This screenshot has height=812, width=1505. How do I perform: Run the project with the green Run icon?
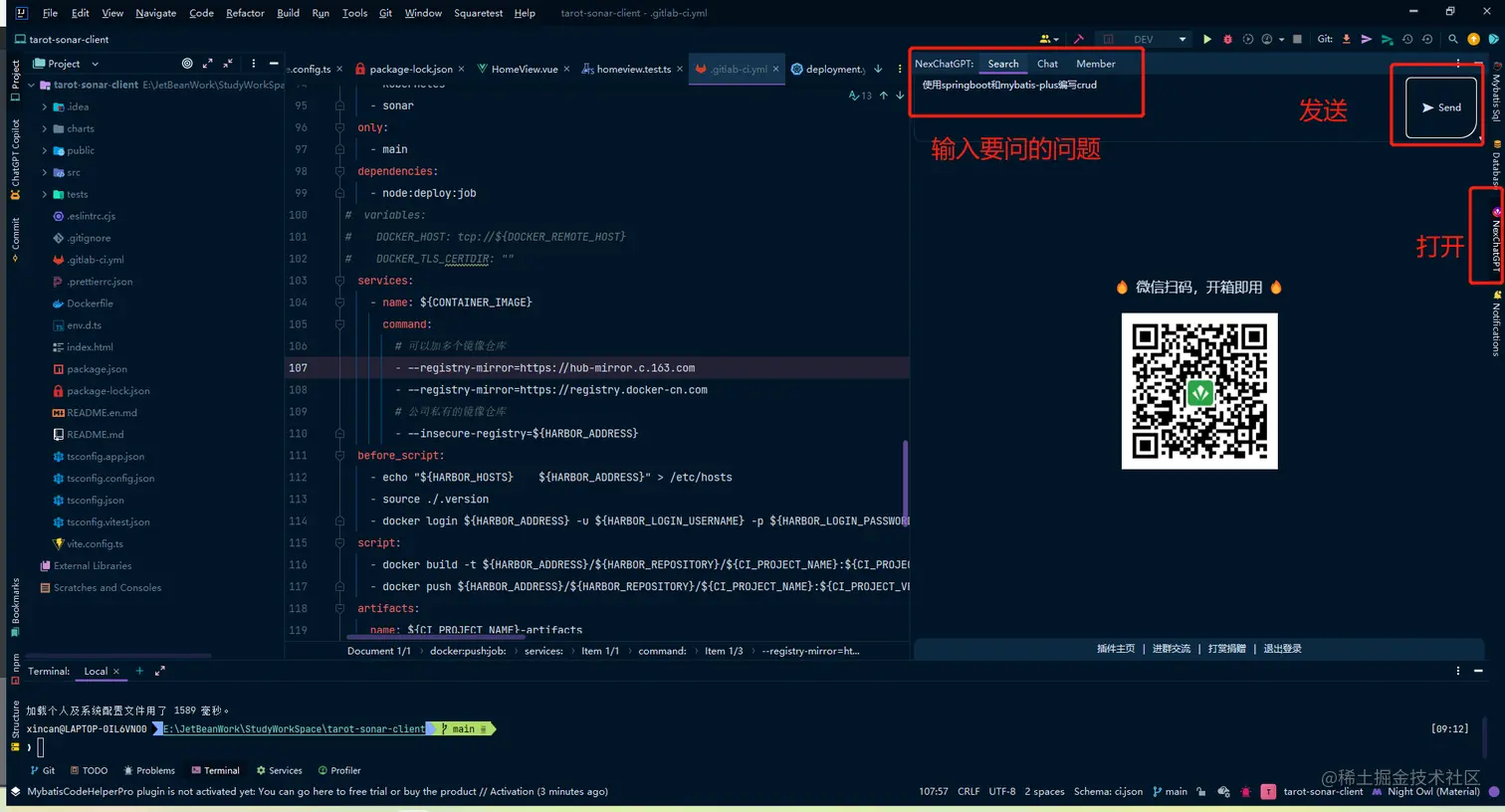pyautogui.click(x=1206, y=38)
